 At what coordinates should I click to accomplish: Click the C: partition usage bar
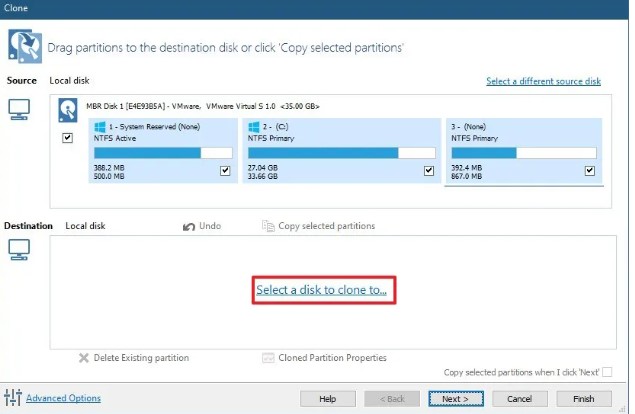click(342, 153)
